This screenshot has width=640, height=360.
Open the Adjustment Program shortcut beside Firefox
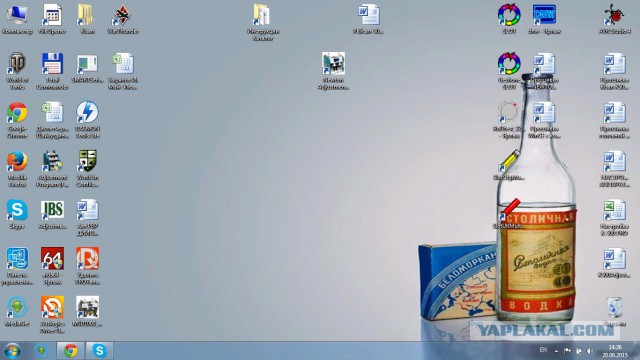point(52,161)
